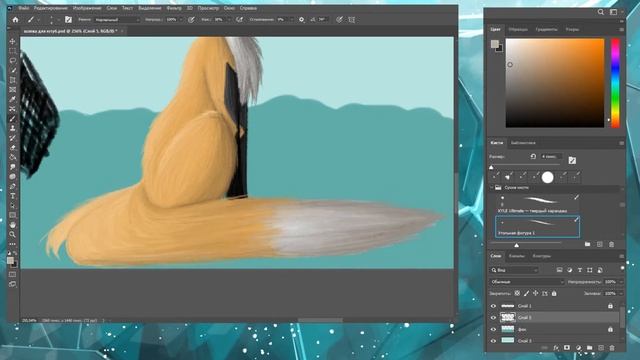The width and height of the screenshot is (640, 360).
Task: Open the Фильтр menu
Action: [x=174, y=8]
